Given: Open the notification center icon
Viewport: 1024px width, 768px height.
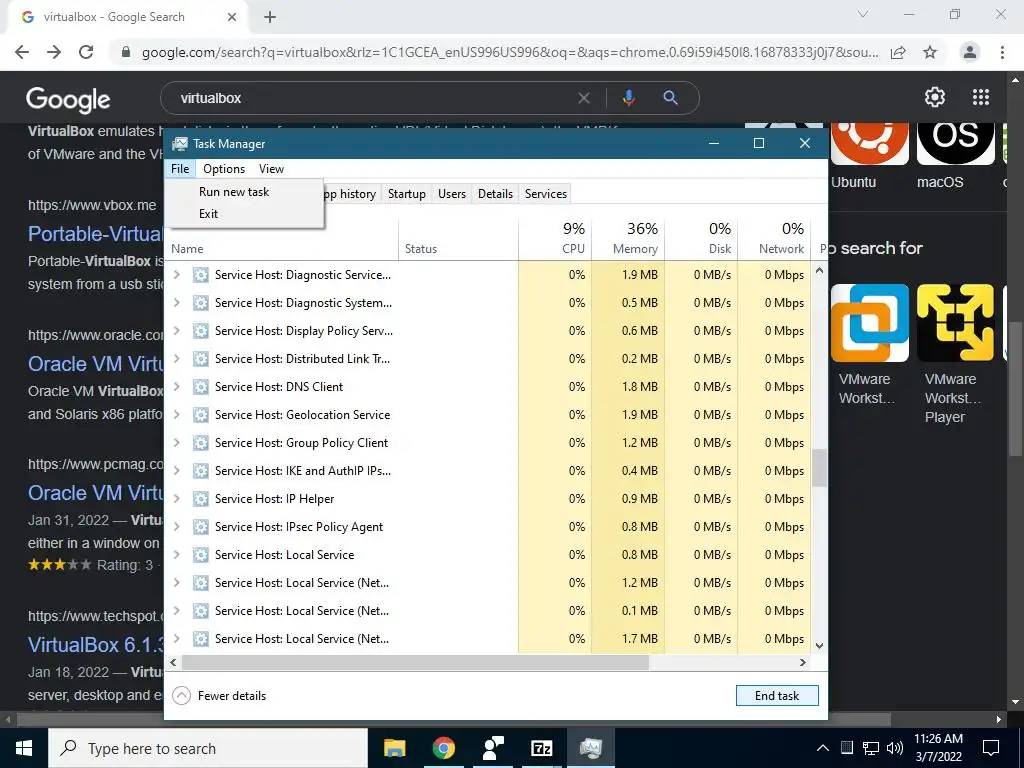Looking at the screenshot, I should click(991, 748).
